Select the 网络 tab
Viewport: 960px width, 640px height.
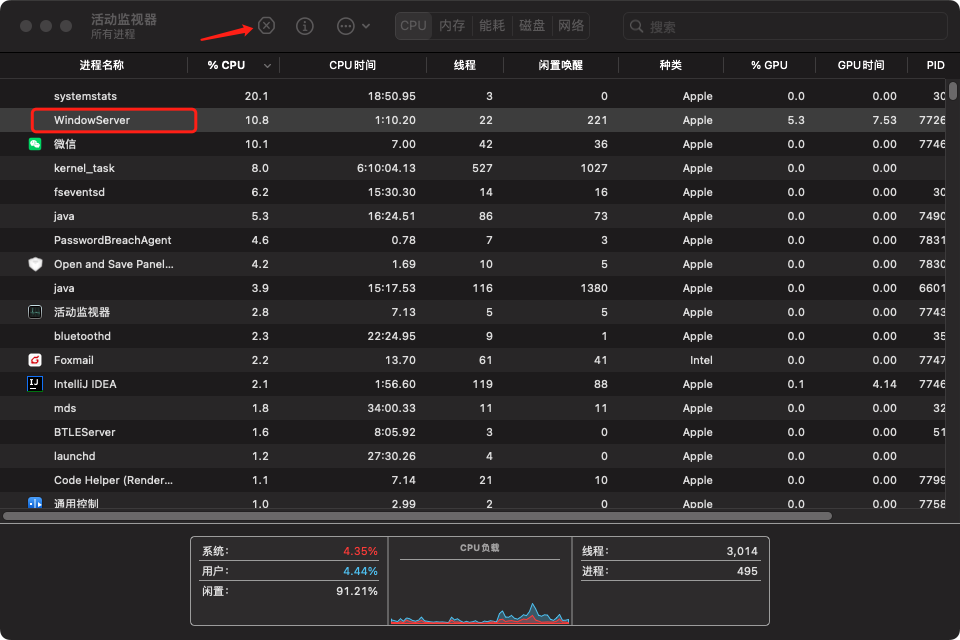[571, 26]
